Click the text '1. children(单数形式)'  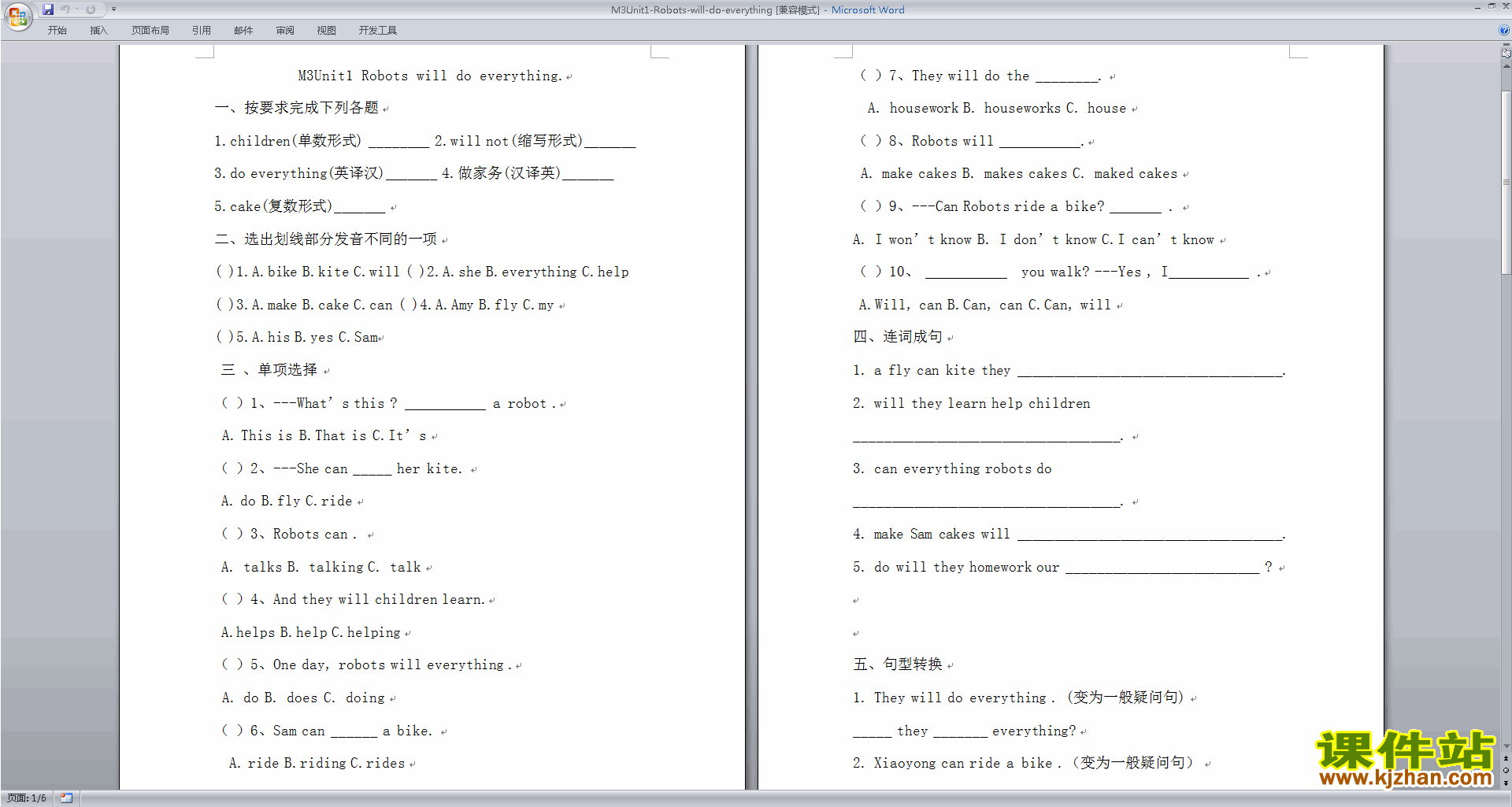pyautogui.click(x=287, y=141)
